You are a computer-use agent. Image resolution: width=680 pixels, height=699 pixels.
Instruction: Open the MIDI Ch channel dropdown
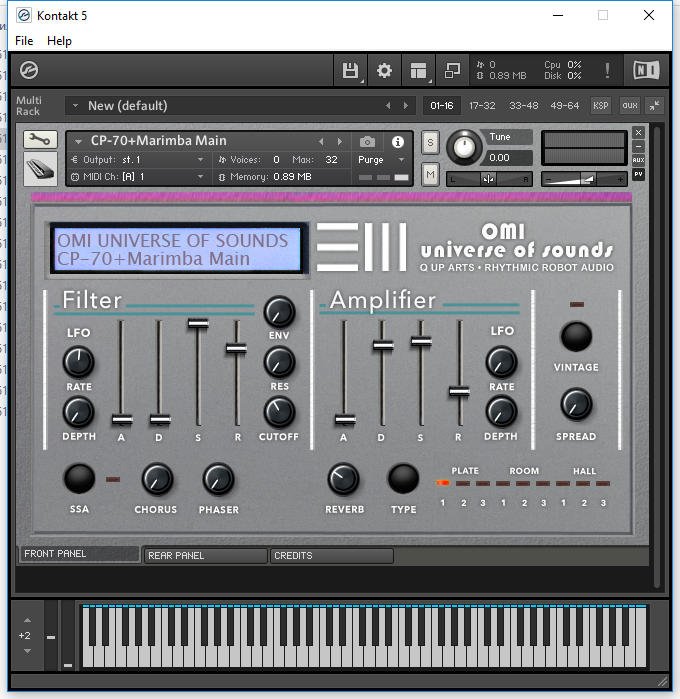200,177
